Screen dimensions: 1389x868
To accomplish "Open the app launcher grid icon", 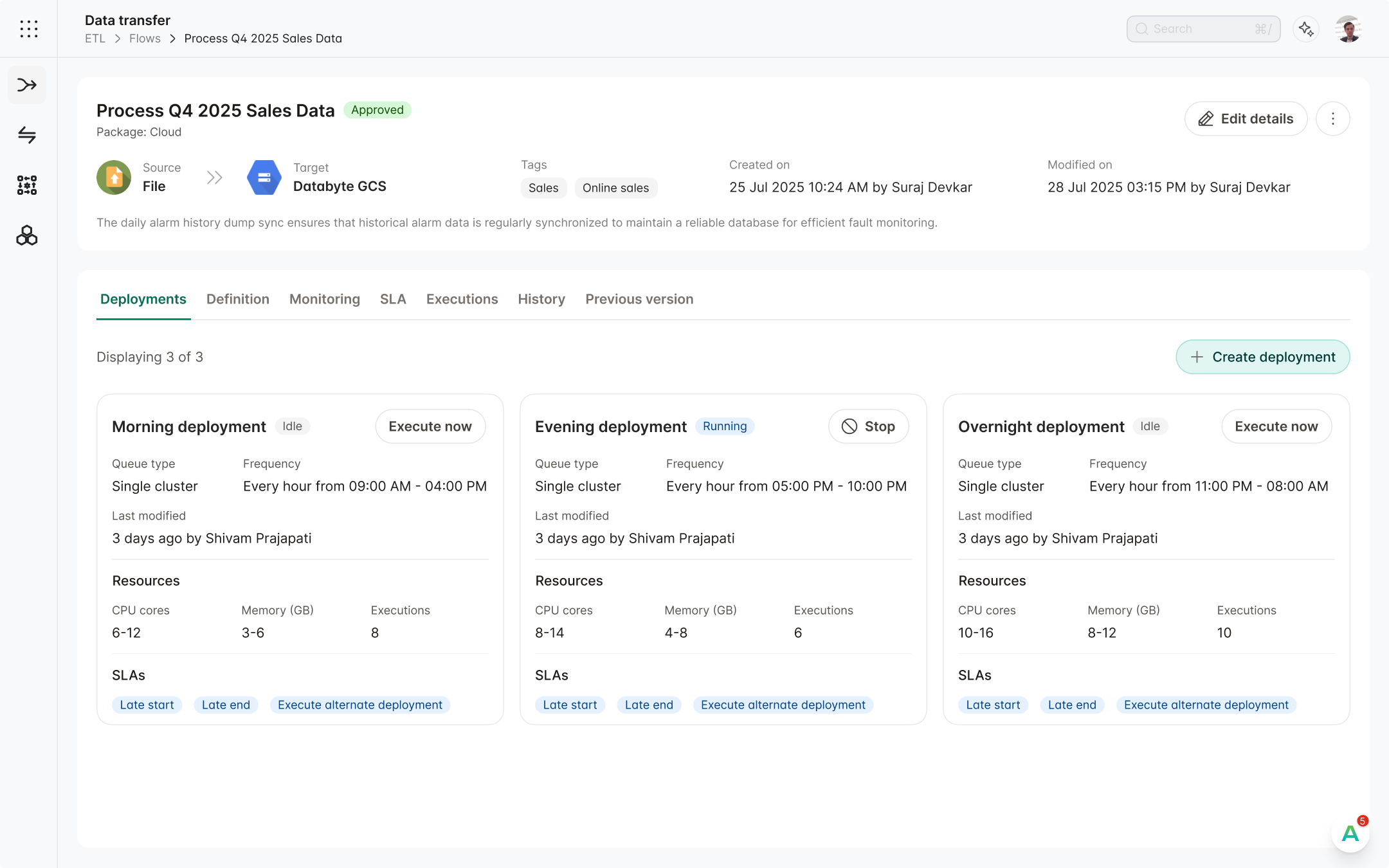I will pyautogui.click(x=28, y=29).
